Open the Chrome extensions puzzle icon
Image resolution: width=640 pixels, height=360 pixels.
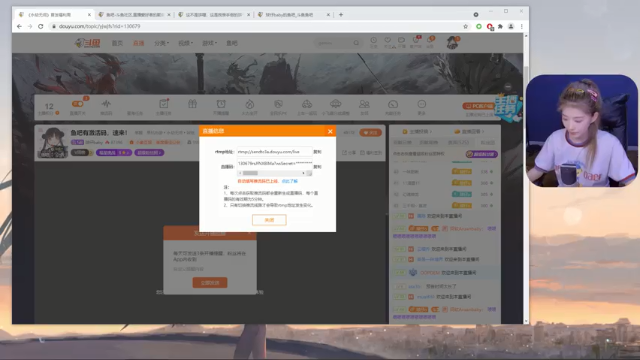pos(500,26)
